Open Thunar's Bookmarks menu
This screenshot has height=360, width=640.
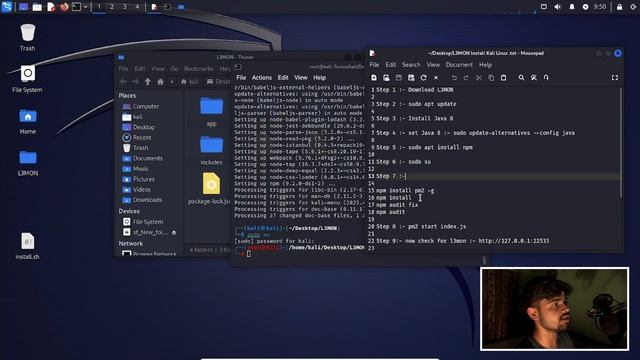point(199,69)
